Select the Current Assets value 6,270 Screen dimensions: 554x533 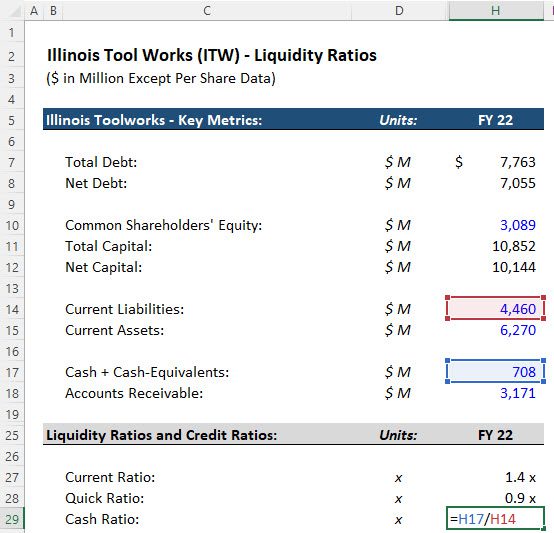click(518, 330)
